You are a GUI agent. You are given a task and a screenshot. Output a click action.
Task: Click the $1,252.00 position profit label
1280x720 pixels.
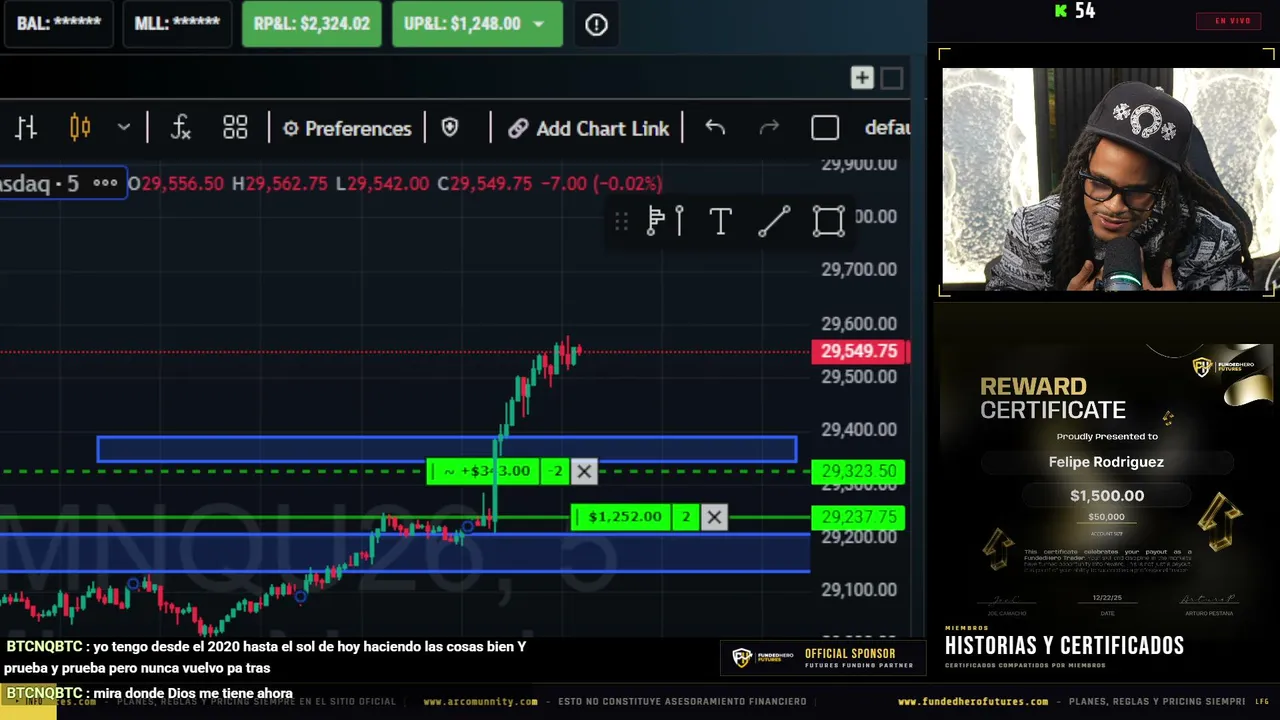pyautogui.click(x=624, y=517)
